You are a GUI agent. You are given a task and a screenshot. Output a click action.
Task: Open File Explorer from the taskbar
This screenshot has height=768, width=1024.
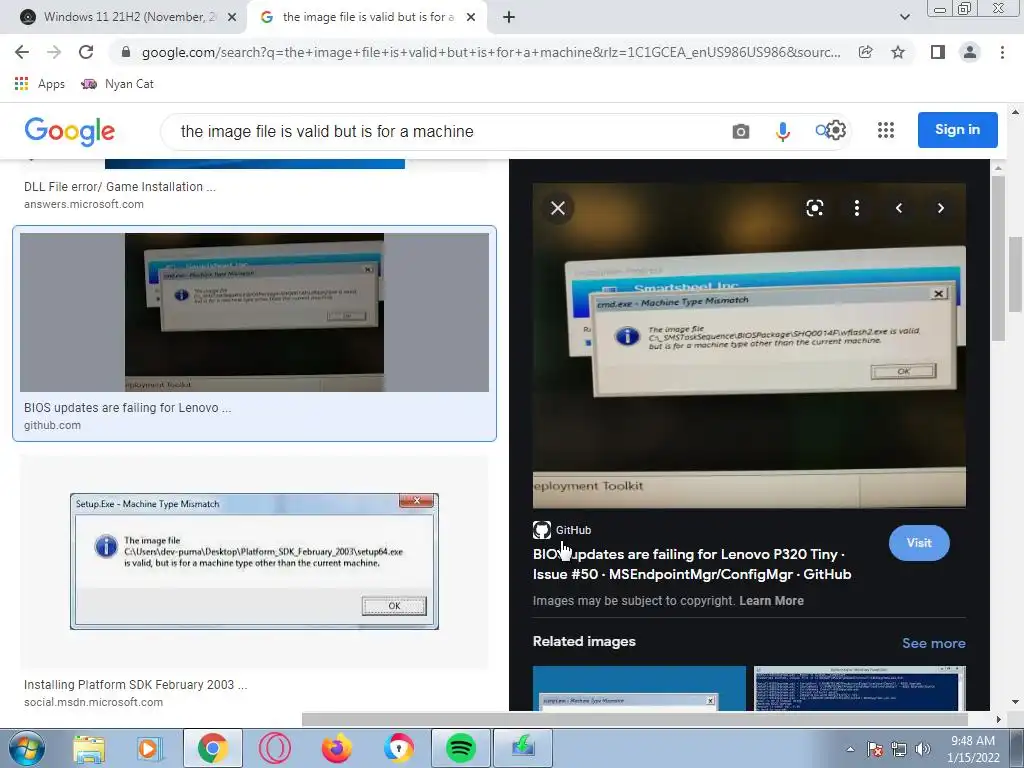pos(89,748)
